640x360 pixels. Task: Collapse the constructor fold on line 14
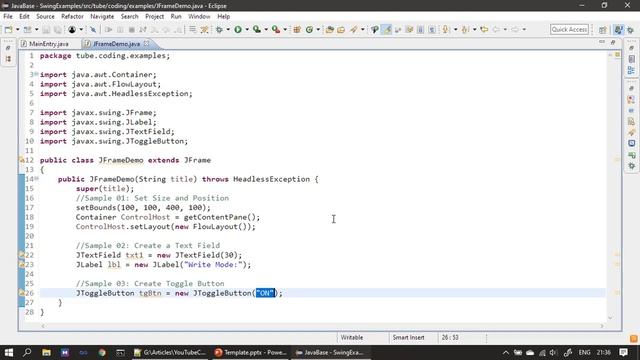[36, 179]
